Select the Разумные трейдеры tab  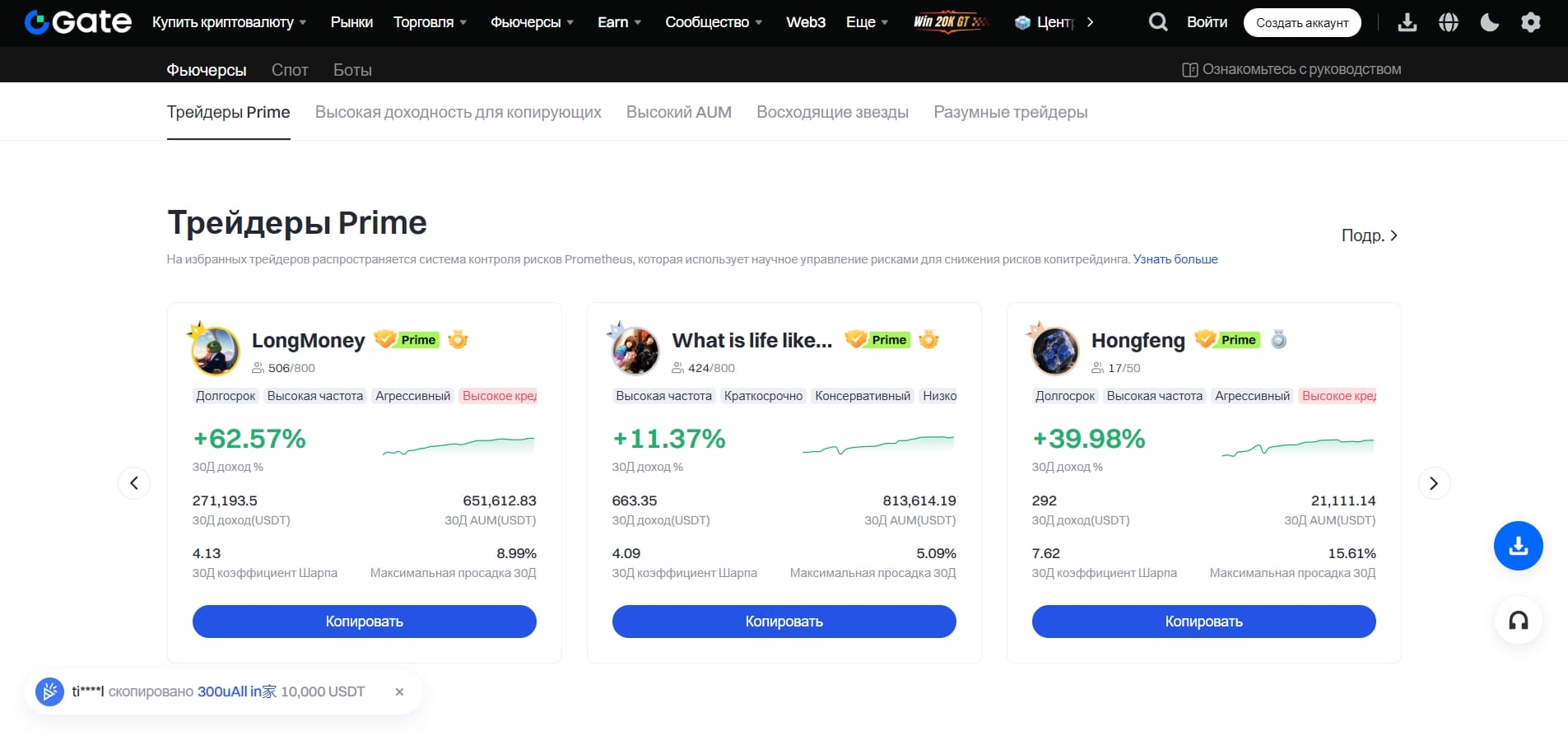pos(1011,112)
